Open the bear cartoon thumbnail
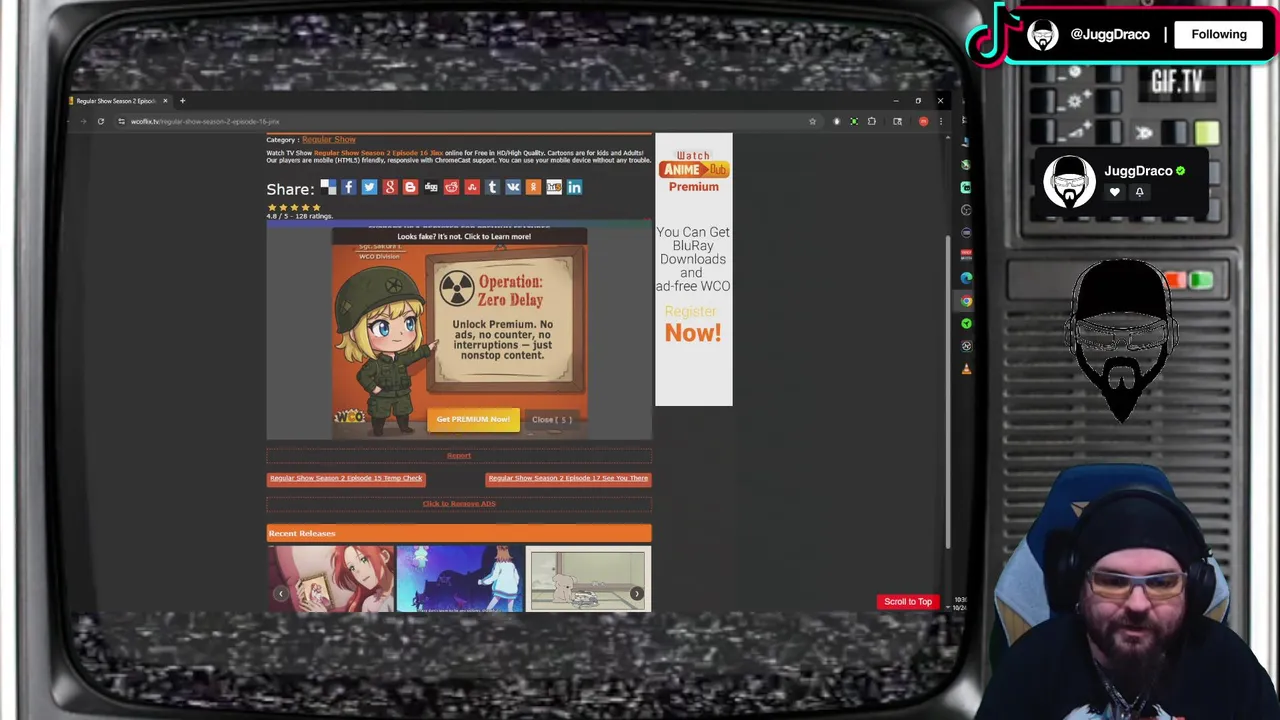This screenshot has width=1280, height=720. point(588,579)
